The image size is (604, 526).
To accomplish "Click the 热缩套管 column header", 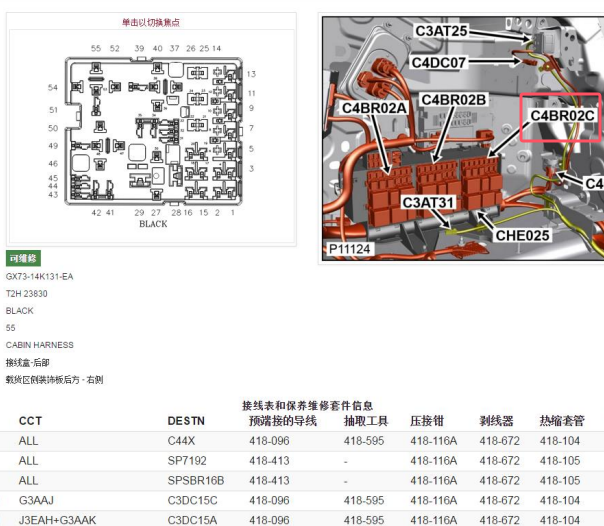I will coord(562,420).
